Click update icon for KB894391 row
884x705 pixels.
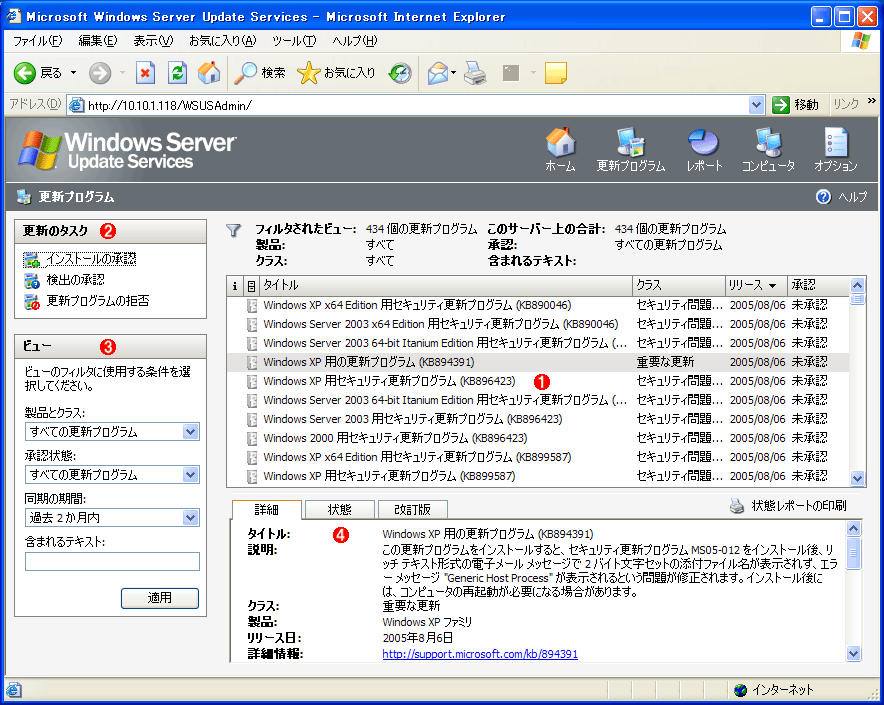pos(252,363)
